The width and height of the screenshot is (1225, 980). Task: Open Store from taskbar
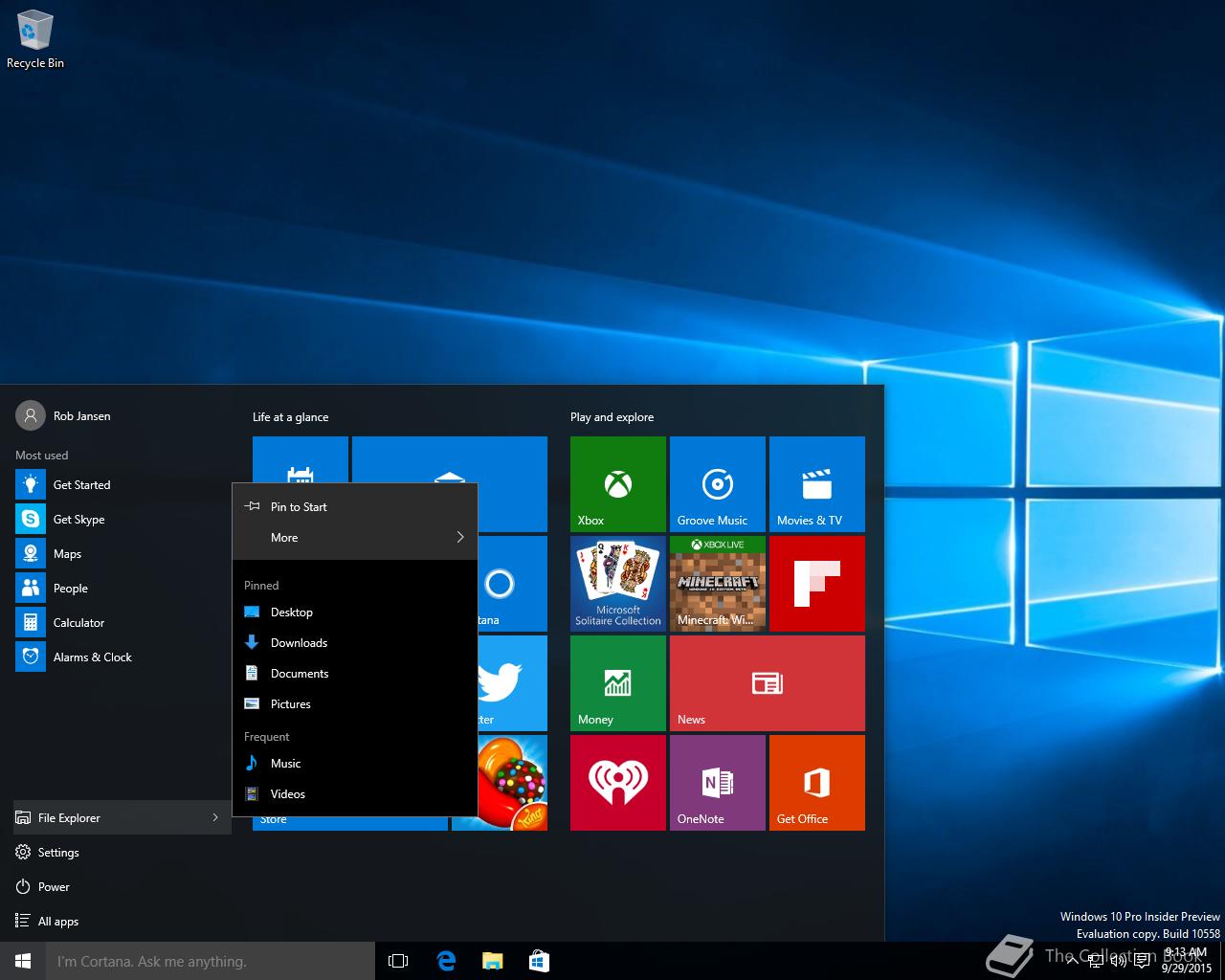pyautogui.click(x=538, y=961)
